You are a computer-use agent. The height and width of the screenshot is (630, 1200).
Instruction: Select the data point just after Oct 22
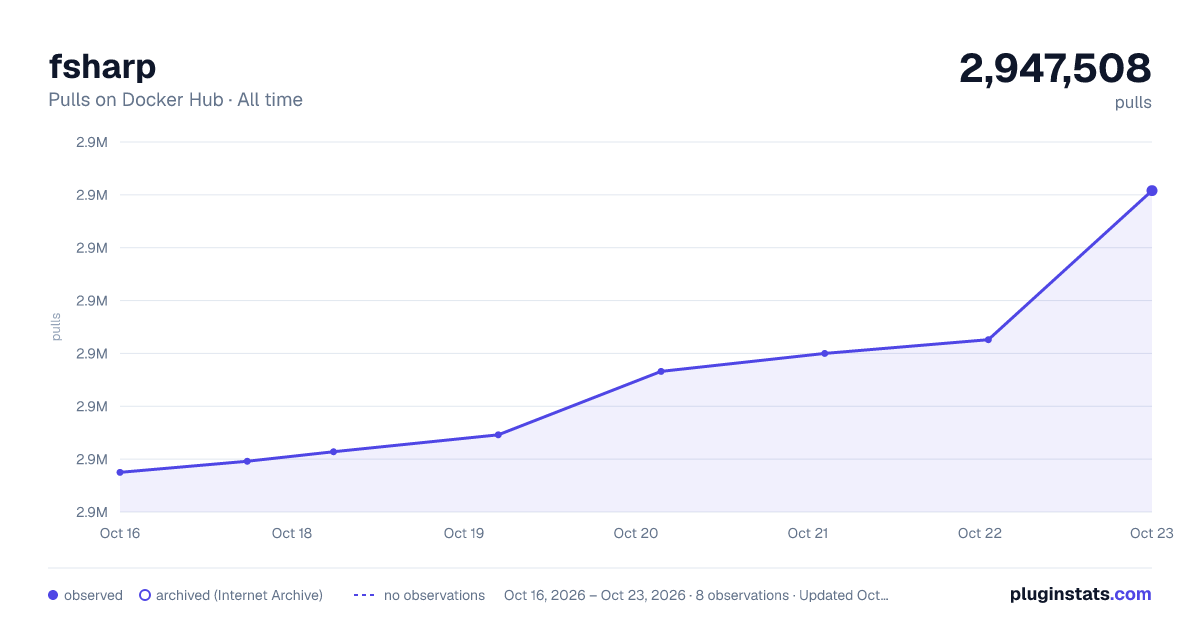click(x=988, y=339)
